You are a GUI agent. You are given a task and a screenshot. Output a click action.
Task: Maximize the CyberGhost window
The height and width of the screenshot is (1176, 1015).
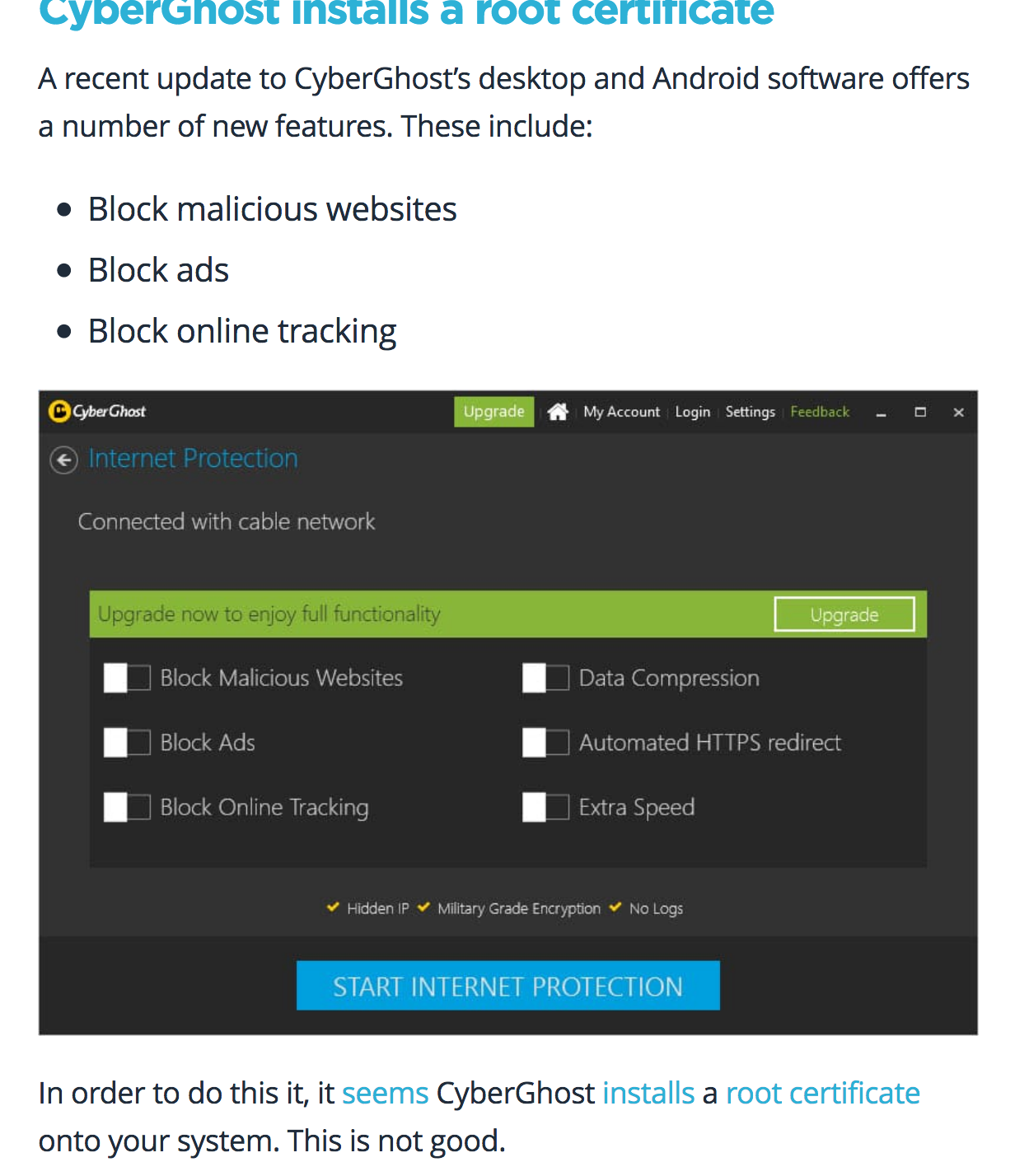[x=920, y=412]
